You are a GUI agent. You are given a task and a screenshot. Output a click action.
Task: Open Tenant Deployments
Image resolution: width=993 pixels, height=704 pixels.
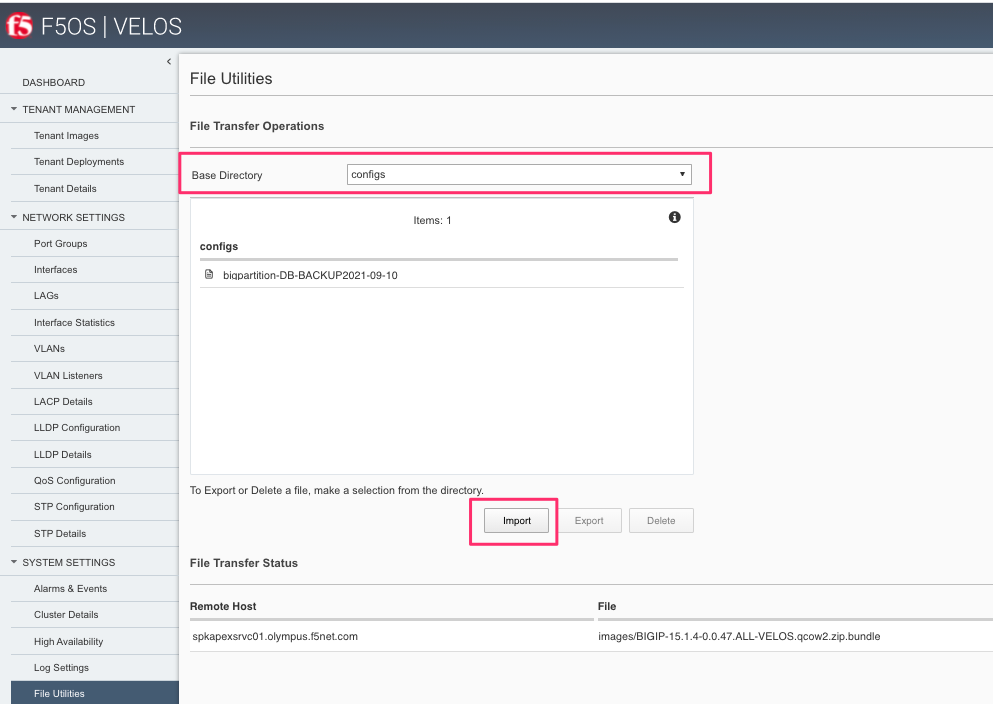point(79,161)
